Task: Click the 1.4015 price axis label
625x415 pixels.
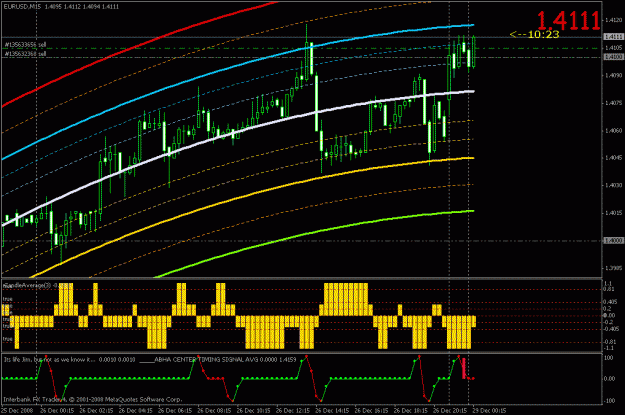Action: [x=614, y=213]
